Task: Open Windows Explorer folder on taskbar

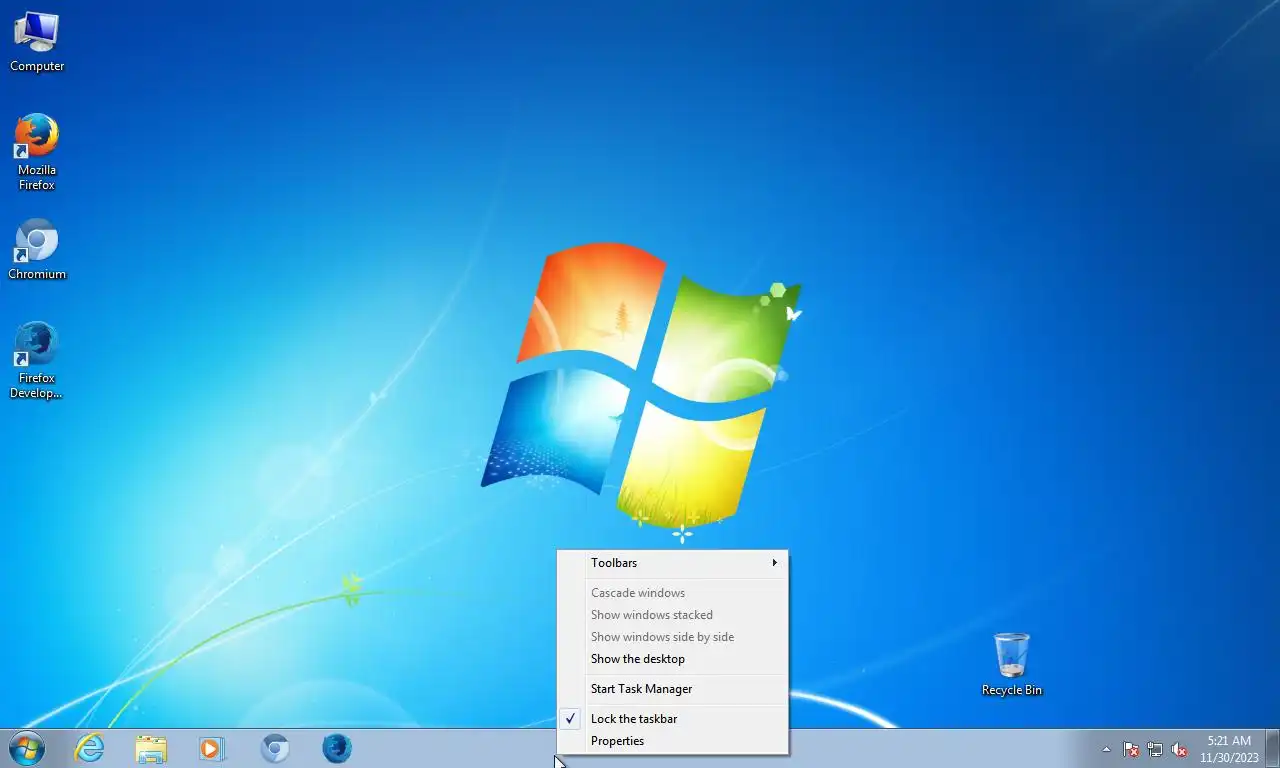Action: pos(151,748)
